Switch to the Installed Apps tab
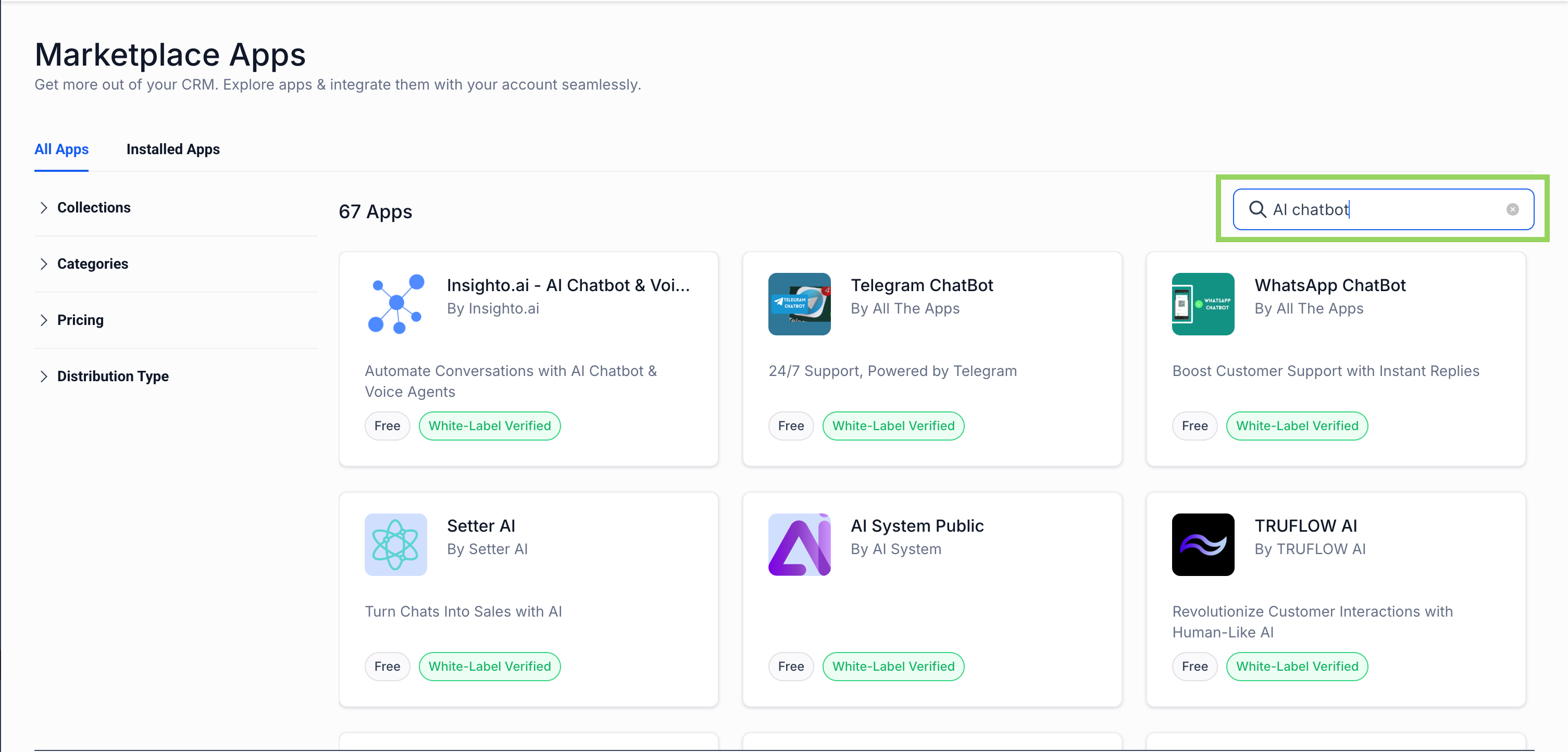1568x752 pixels. click(173, 149)
